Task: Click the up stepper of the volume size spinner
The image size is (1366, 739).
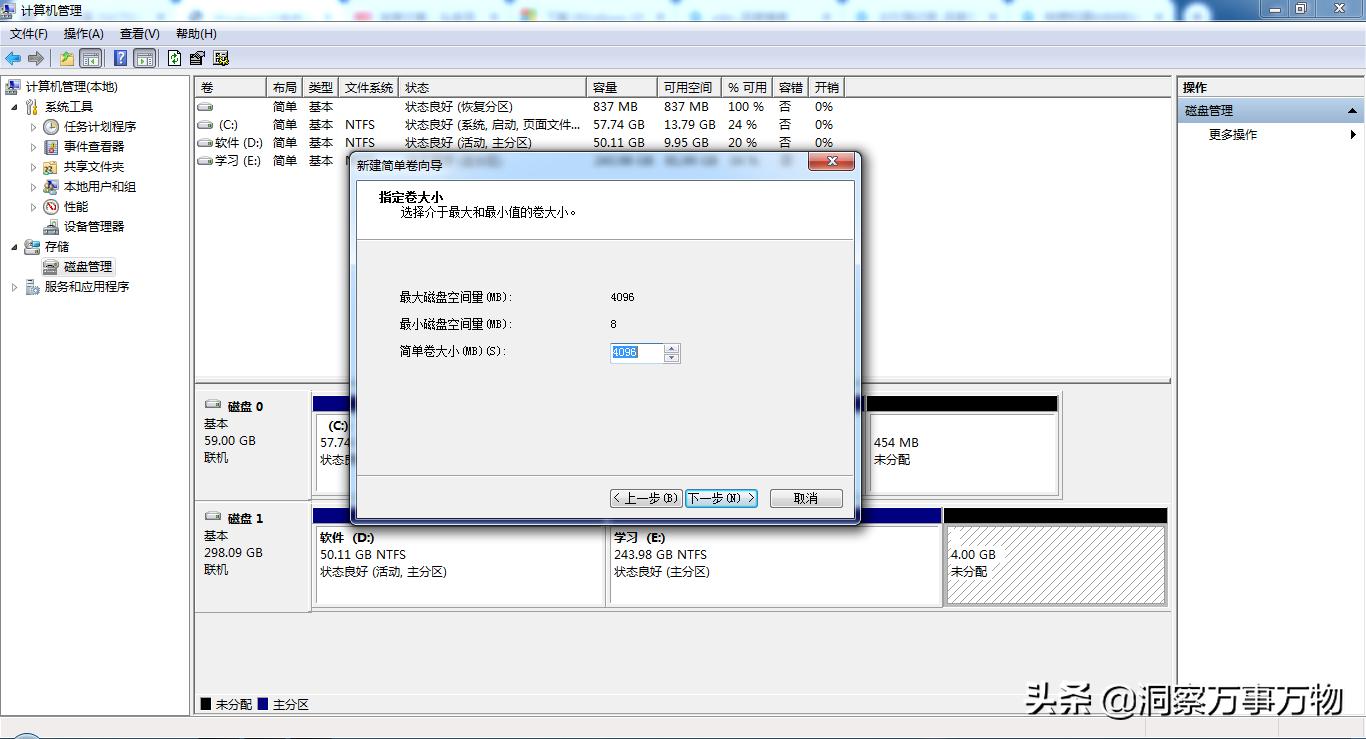Action: 671,349
